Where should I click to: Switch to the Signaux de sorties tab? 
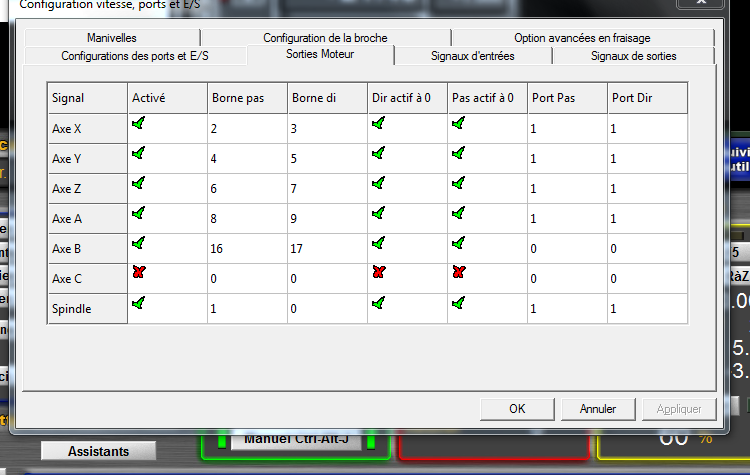coord(633,56)
